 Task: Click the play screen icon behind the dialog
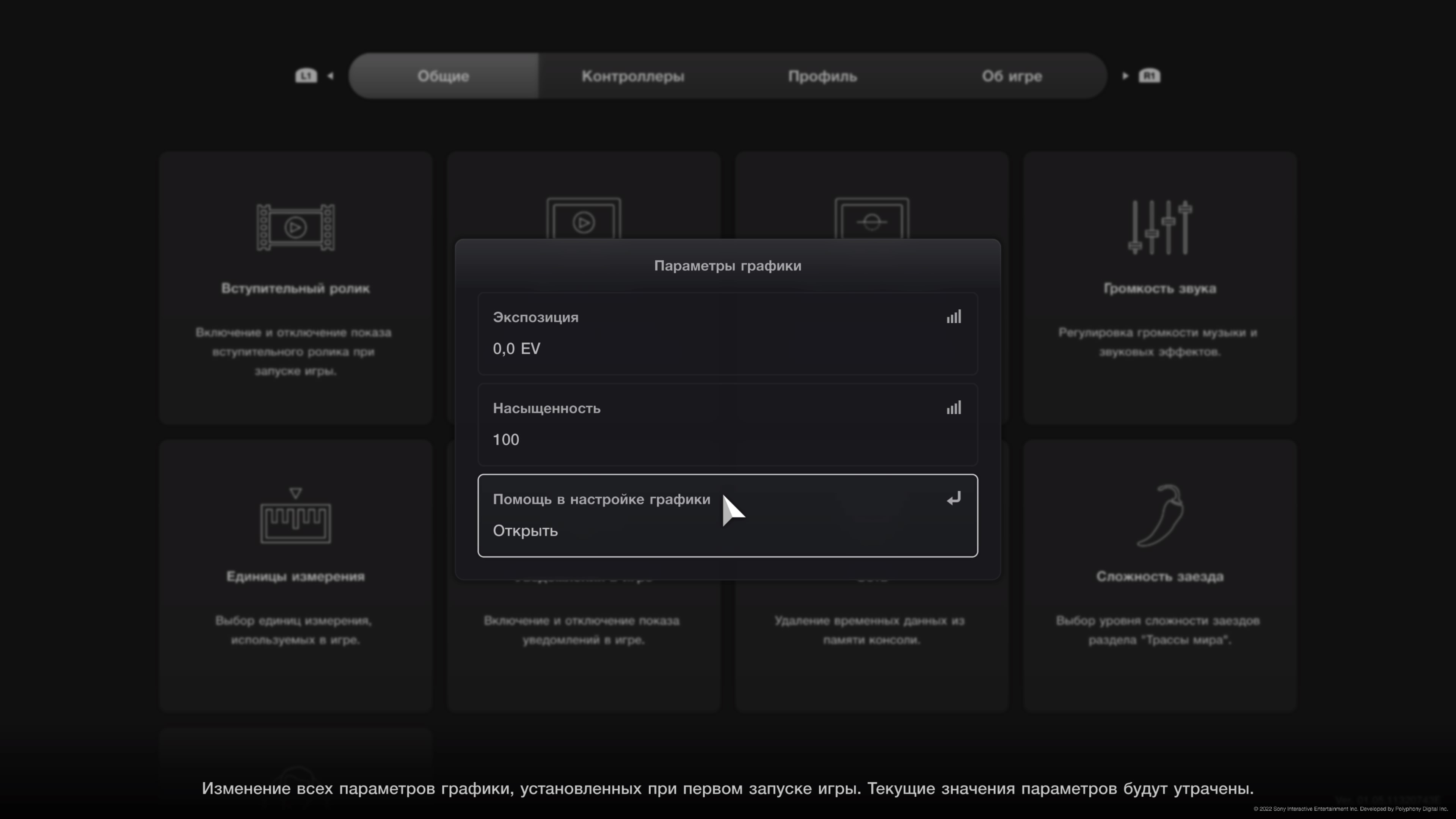(584, 218)
